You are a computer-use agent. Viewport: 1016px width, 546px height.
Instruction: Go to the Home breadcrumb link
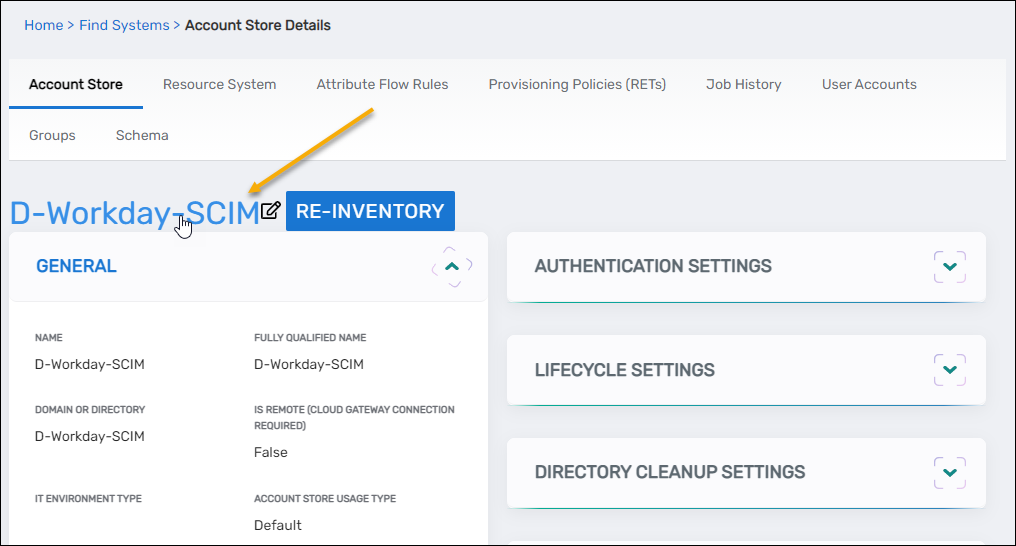(x=43, y=25)
